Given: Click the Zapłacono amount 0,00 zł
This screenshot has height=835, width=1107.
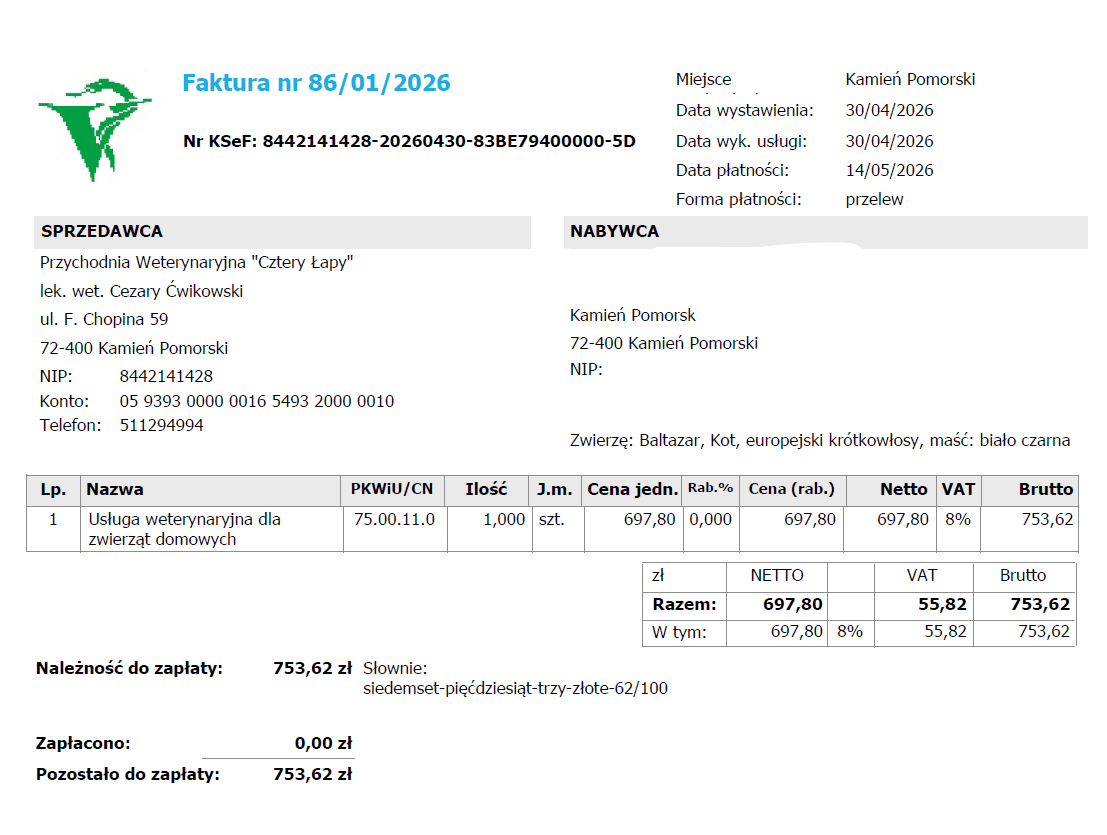Looking at the screenshot, I should point(323,743).
